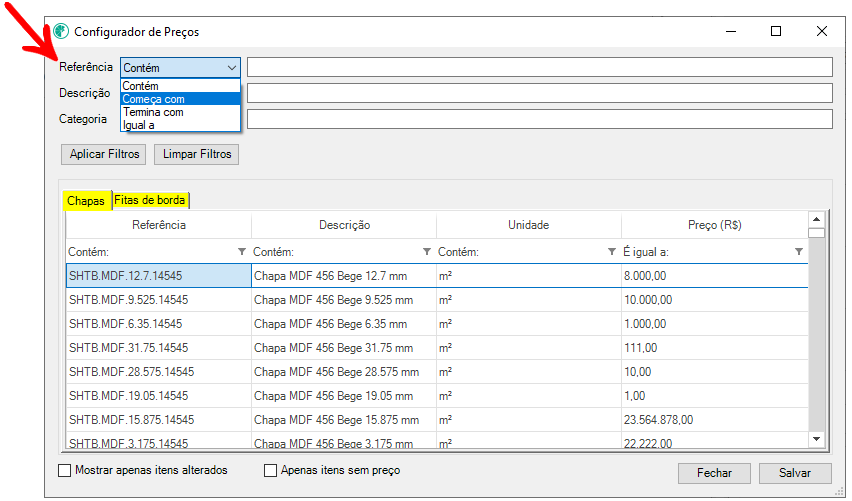
Task: Collapse the Referência filter combo box
Action: 231,67
